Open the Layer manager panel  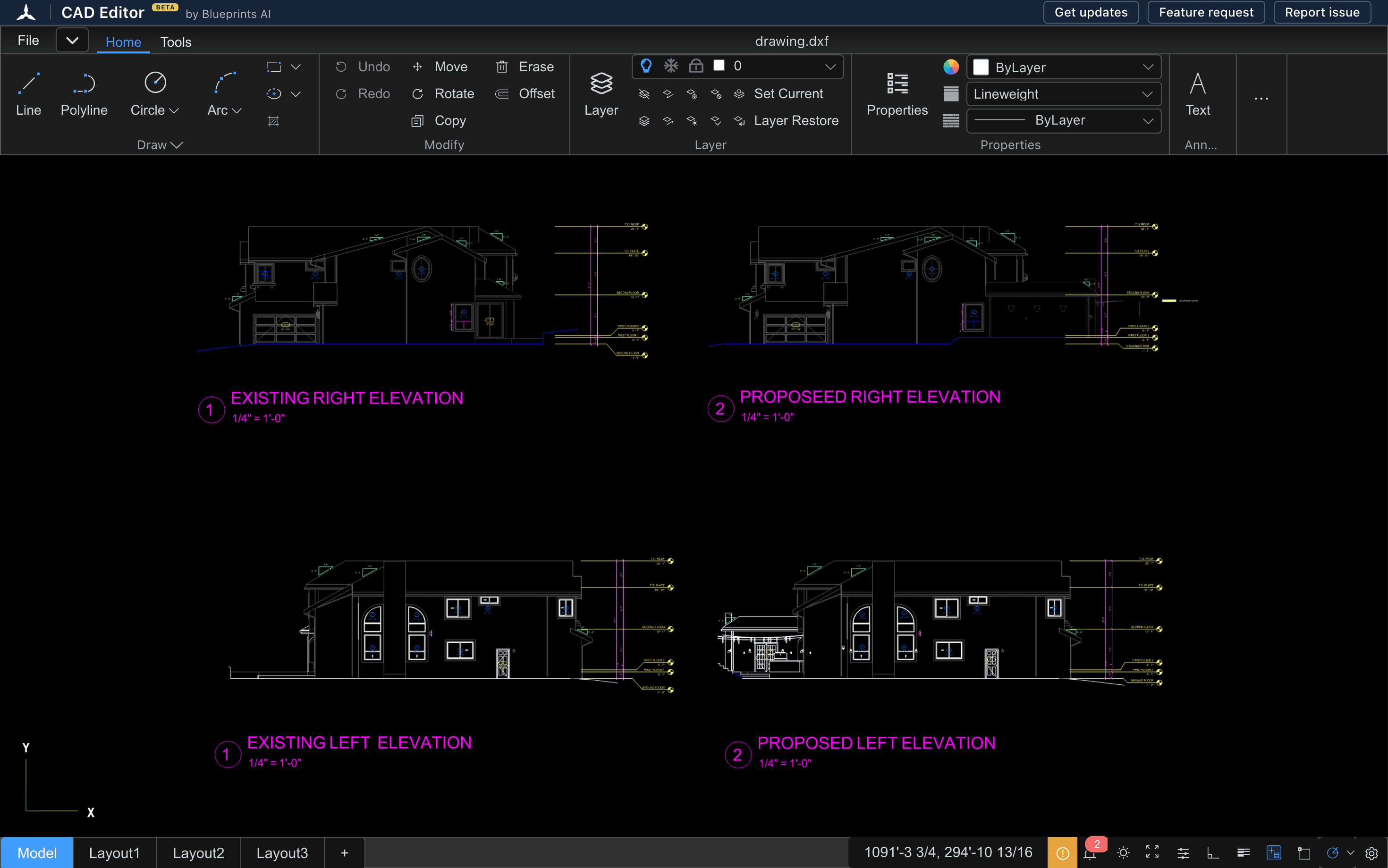click(x=601, y=94)
